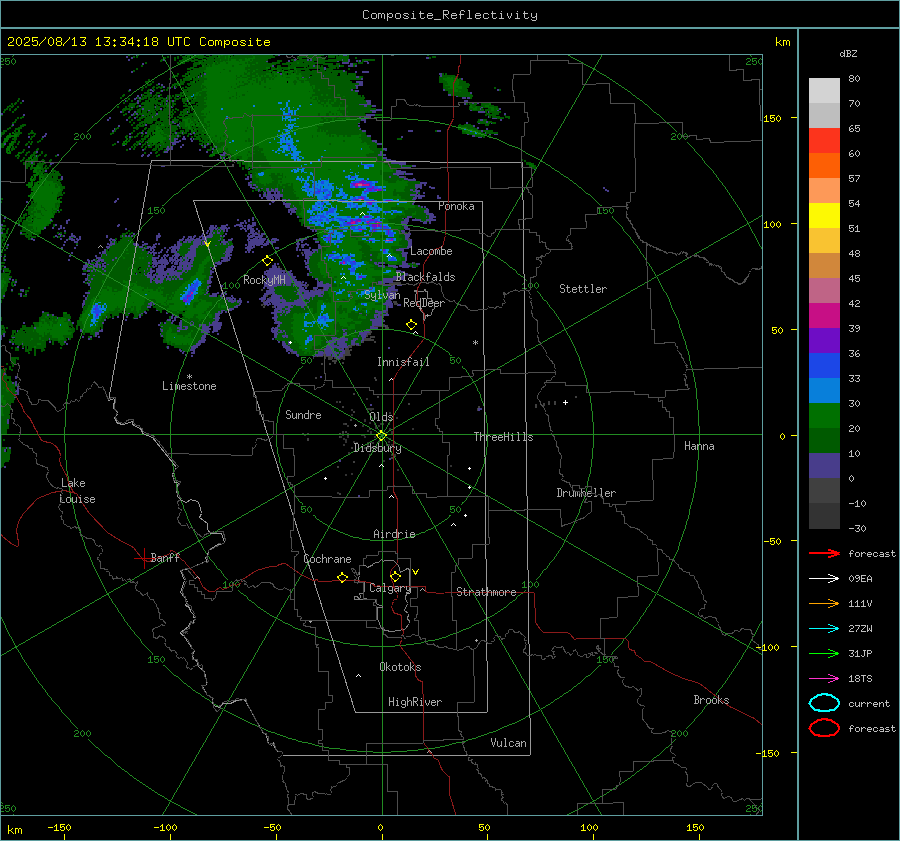This screenshot has width=900, height=841.
Task: Click the red forecast ellipse icon
Action: 824,728
